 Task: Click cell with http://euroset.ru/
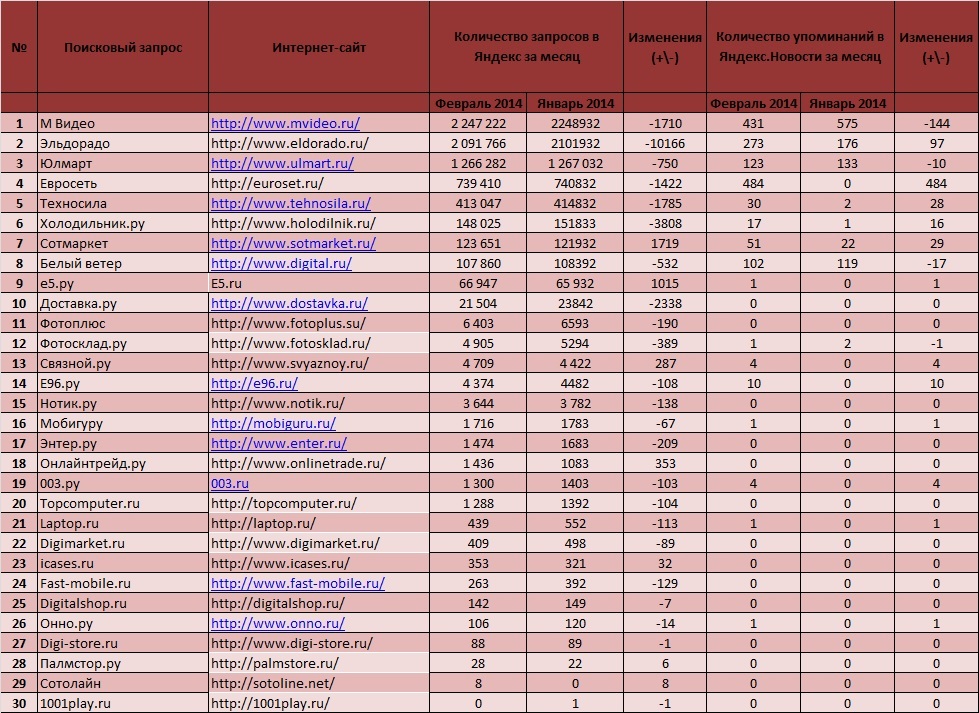click(319, 184)
